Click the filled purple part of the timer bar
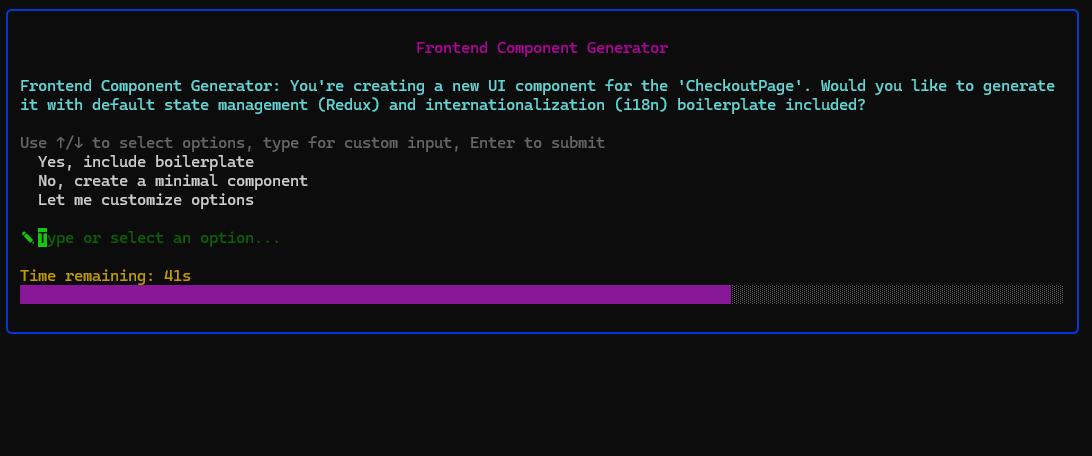Image resolution: width=1092 pixels, height=456 pixels. click(x=375, y=294)
